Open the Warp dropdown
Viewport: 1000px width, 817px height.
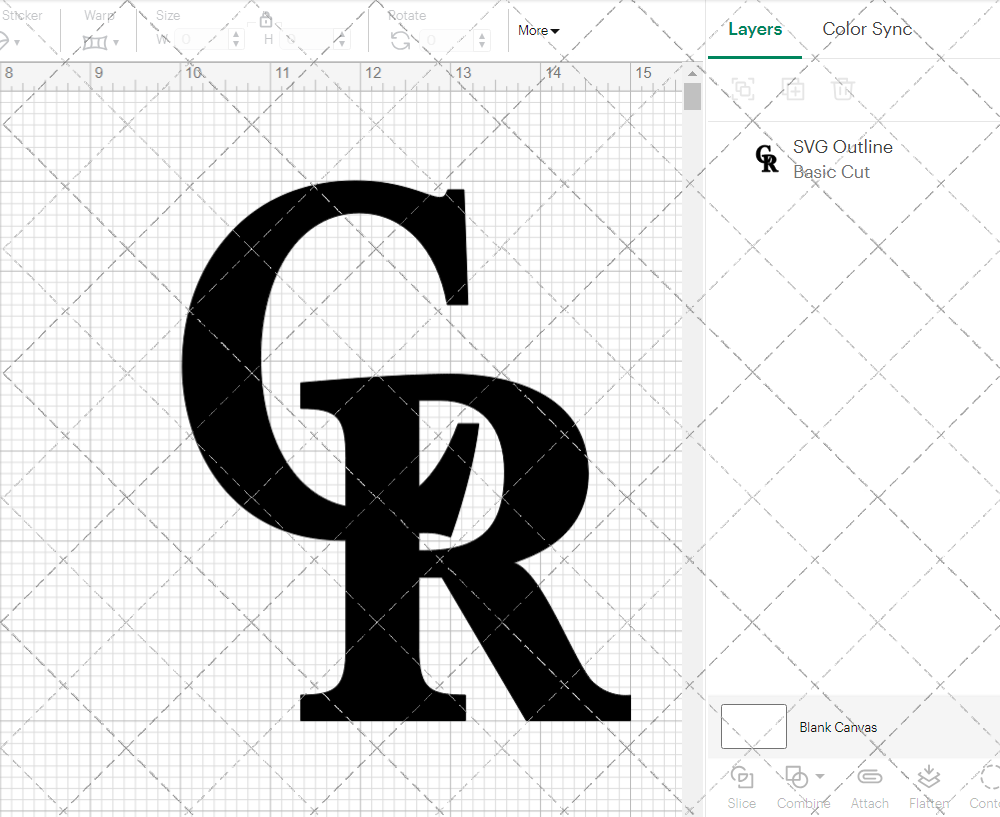coord(101,42)
